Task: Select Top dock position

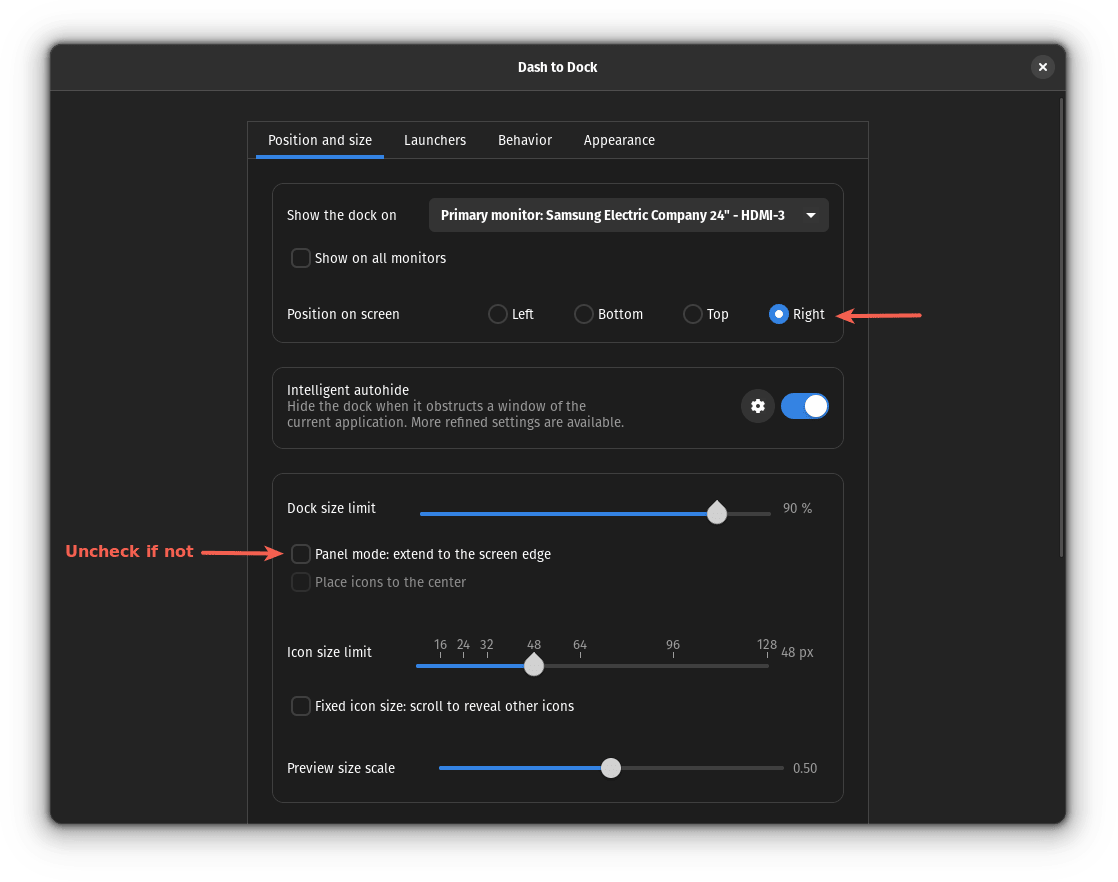Action: (x=693, y=314)
